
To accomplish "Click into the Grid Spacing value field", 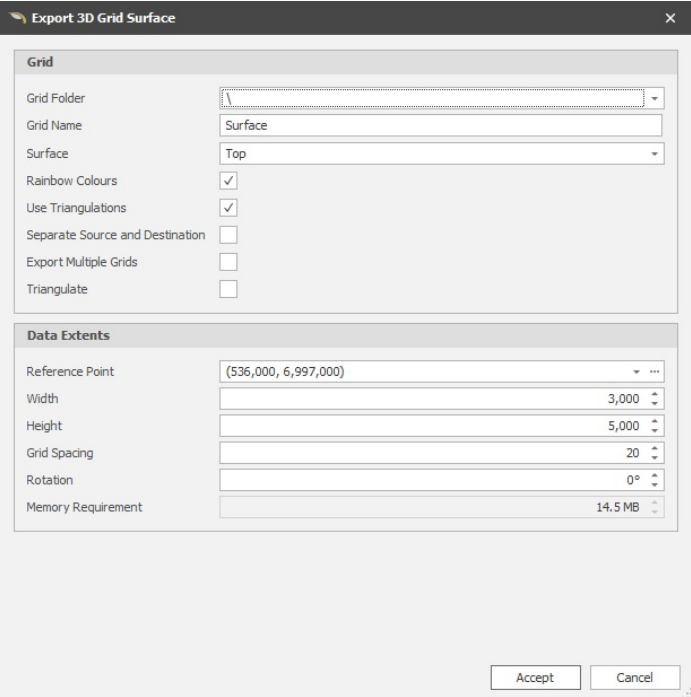I will [430, 453].
